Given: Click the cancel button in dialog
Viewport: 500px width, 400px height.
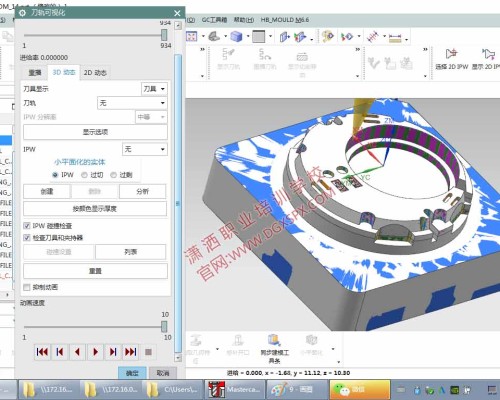Looking at the screenshot, I should click(x=163, y=373).
